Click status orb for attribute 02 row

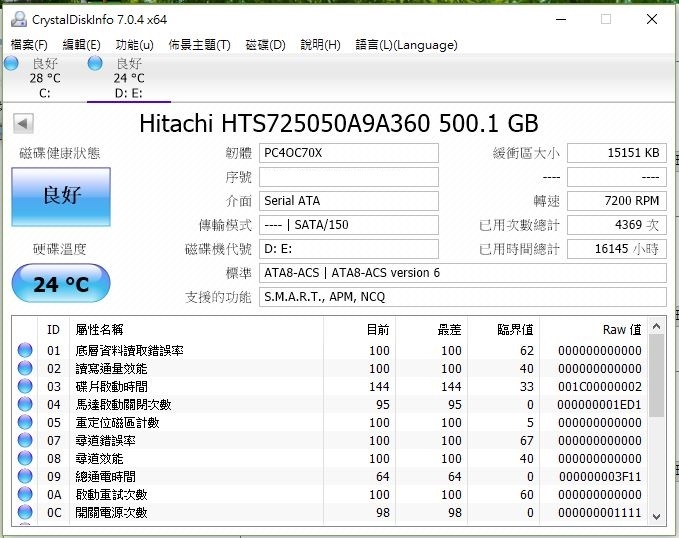tap(25, 368)
